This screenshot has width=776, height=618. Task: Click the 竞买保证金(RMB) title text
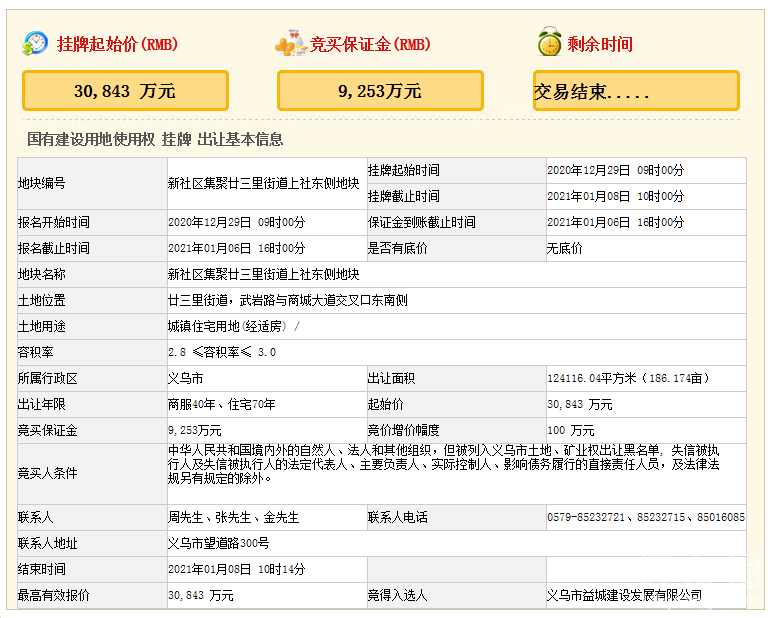tap(370, 44)
